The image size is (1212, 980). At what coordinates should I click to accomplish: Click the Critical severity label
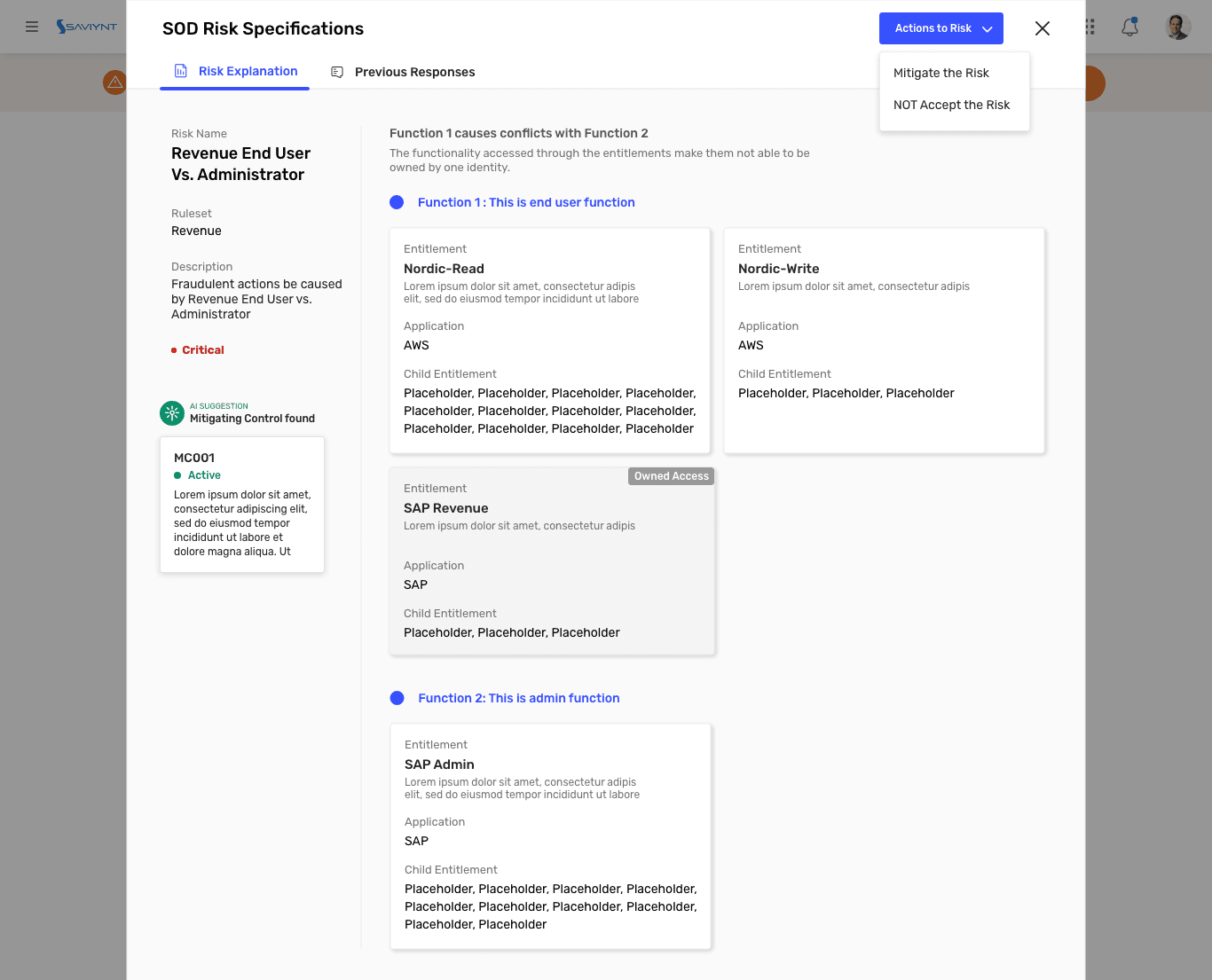[203, 350]
